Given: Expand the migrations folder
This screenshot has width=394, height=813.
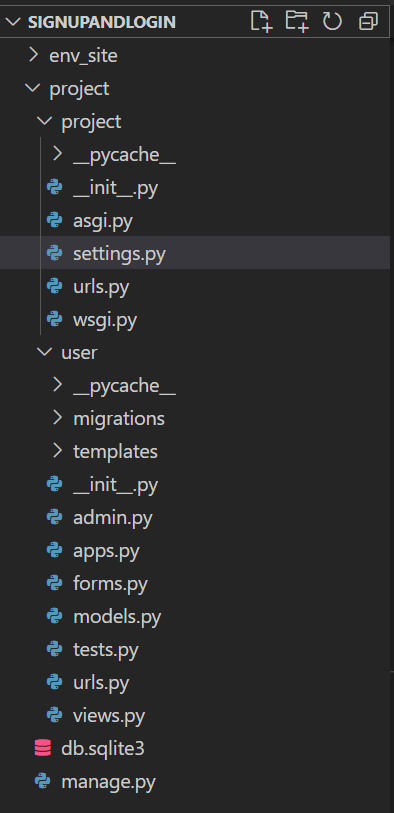Looking at the screenshot, I should click(58, 418).
